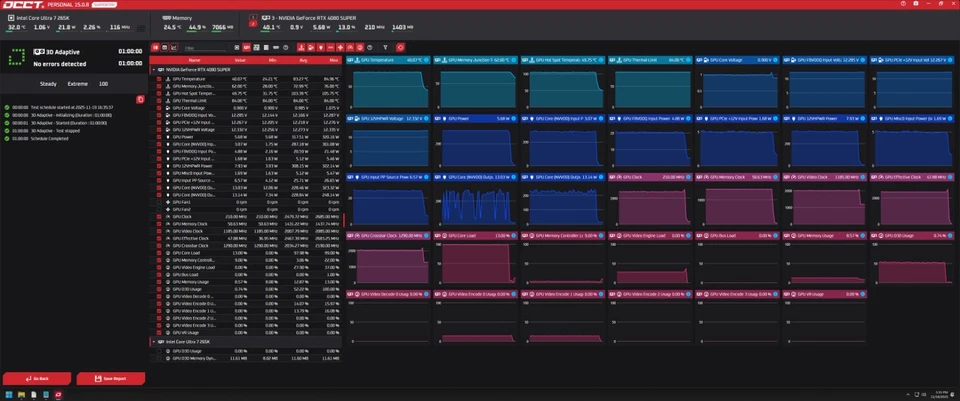This screenshot has width=960, height=401.
Task: Click the red circular reset icon after the funnel
Action: pos(401,47)
